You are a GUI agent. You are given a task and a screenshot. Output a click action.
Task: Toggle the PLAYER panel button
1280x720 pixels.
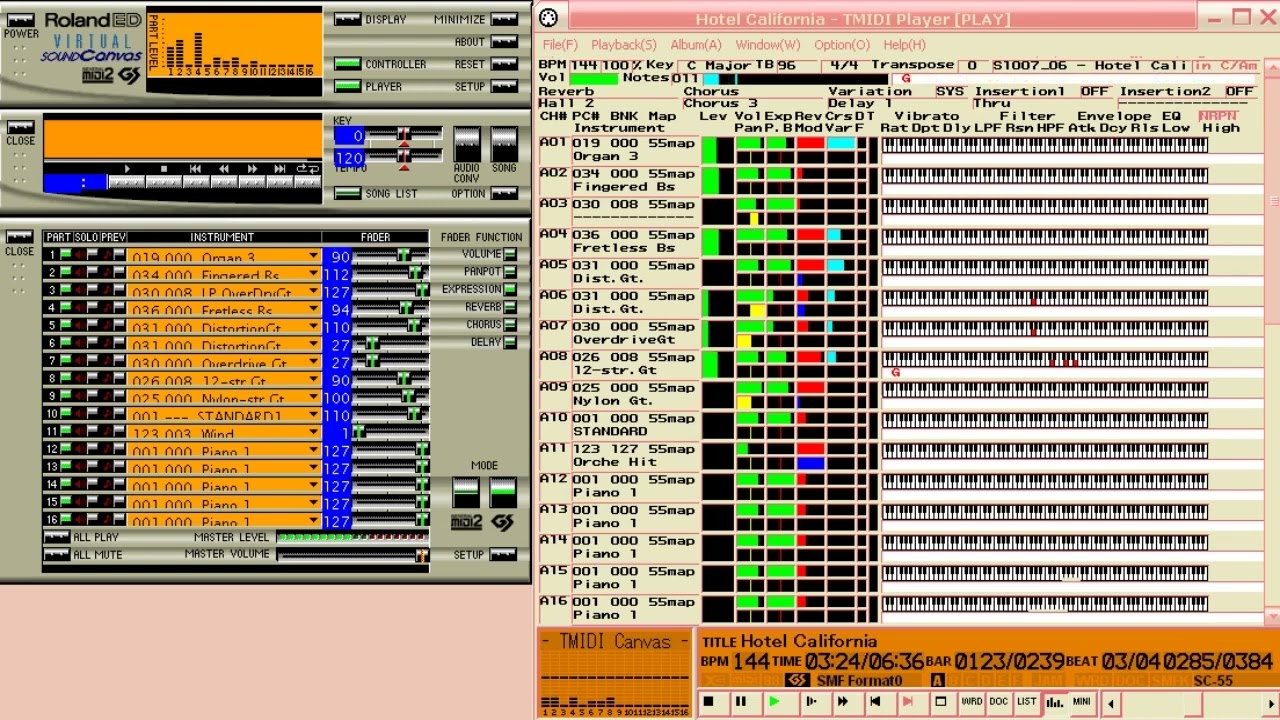(347, 87)
